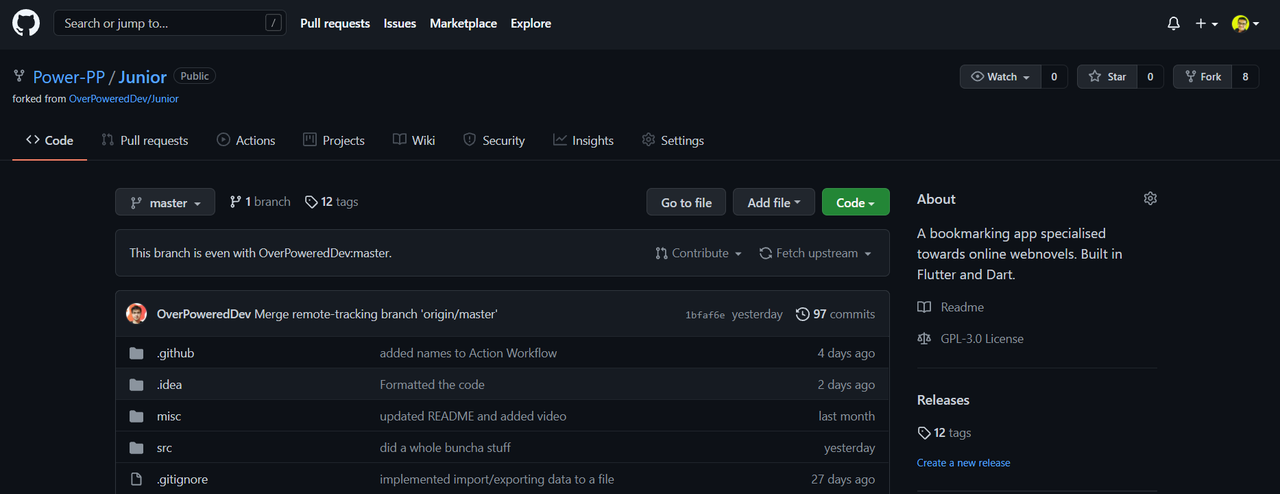Open the GPL-3.0 License link
This screenshot has width=1280, height=494.
click(970, 338)
